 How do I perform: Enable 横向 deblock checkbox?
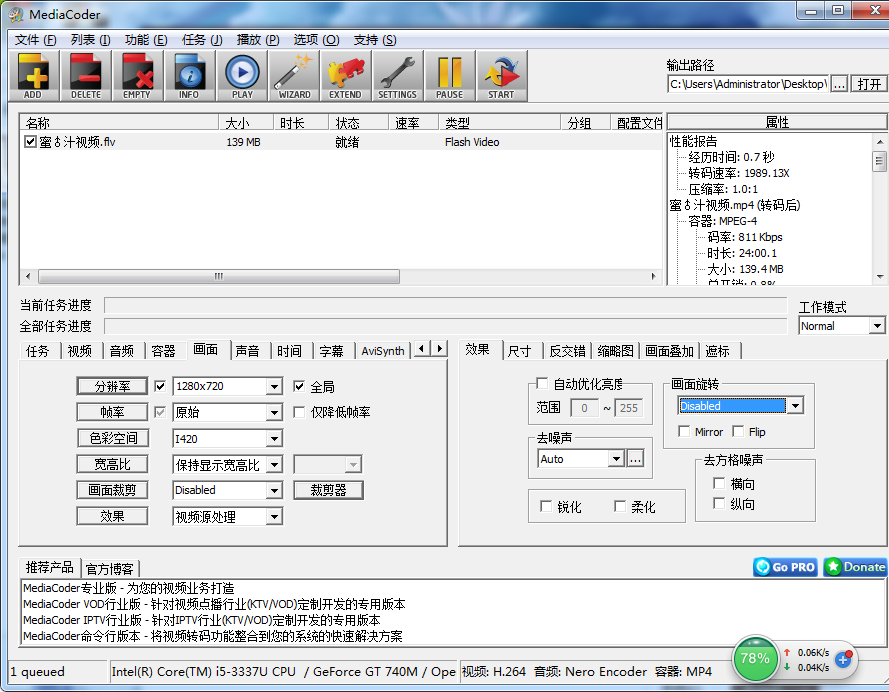719,483
